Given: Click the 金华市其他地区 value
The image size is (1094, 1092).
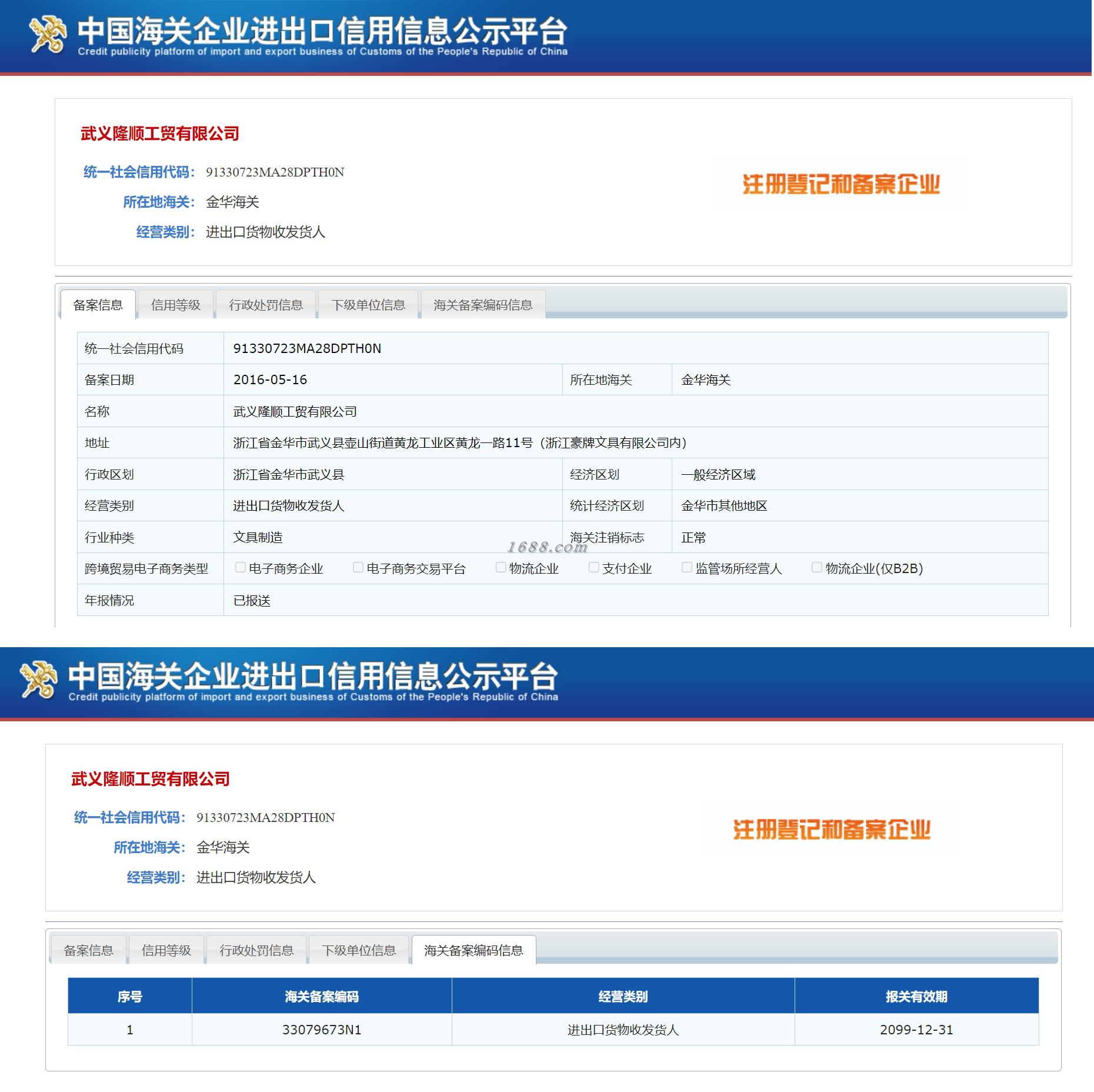Looking at the screenshot, I should [x=724, y=505].
